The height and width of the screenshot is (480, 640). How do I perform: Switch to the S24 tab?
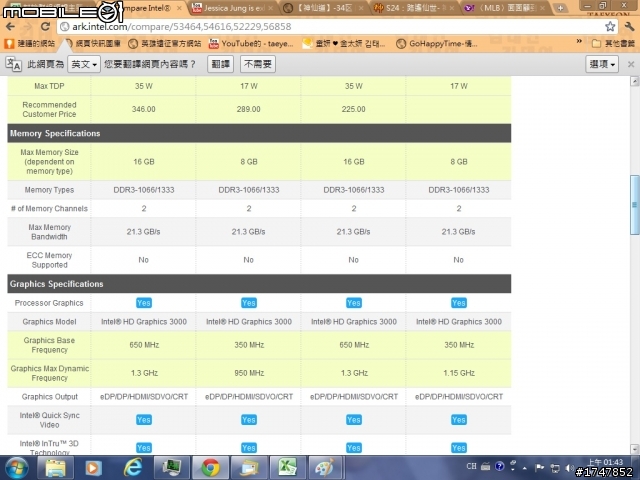point(415,8)
